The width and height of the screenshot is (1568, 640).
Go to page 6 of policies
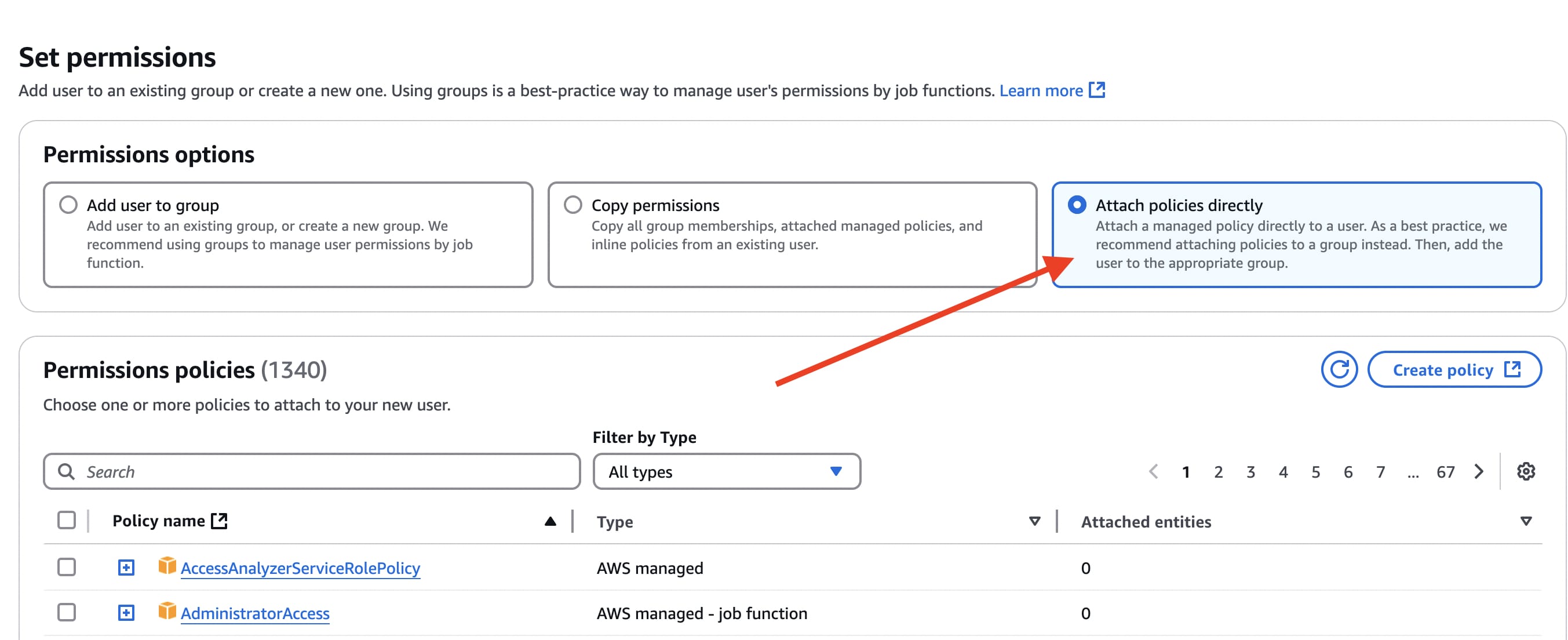(1348, 472)
